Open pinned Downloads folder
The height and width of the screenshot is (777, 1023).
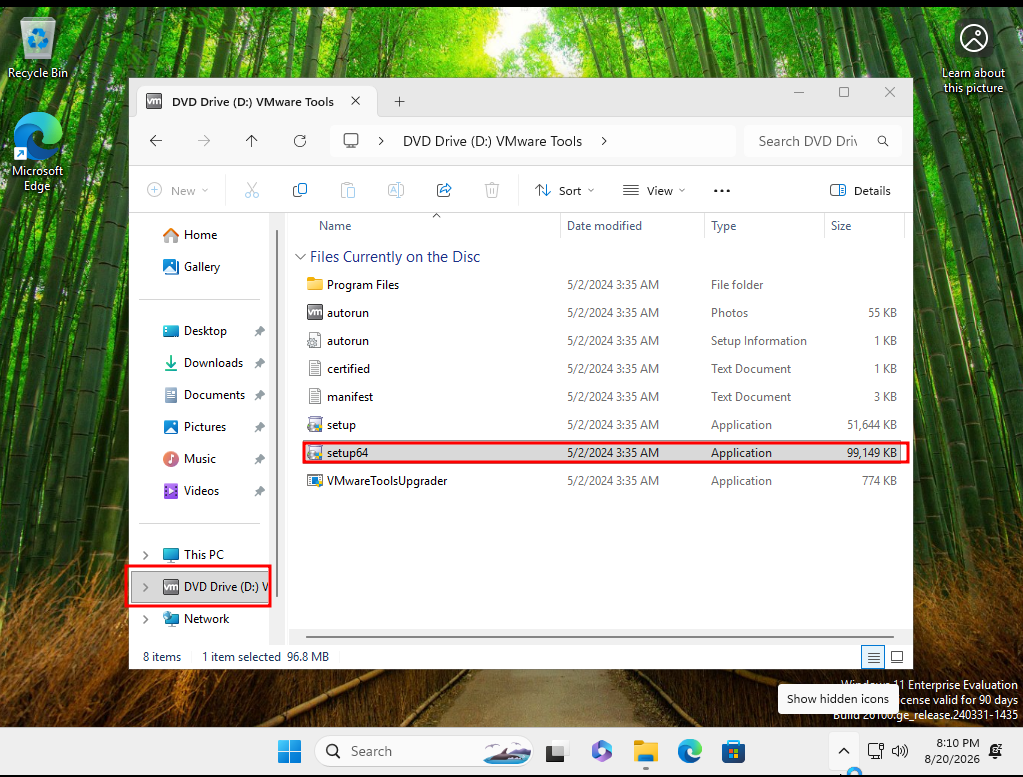(213, 363)
